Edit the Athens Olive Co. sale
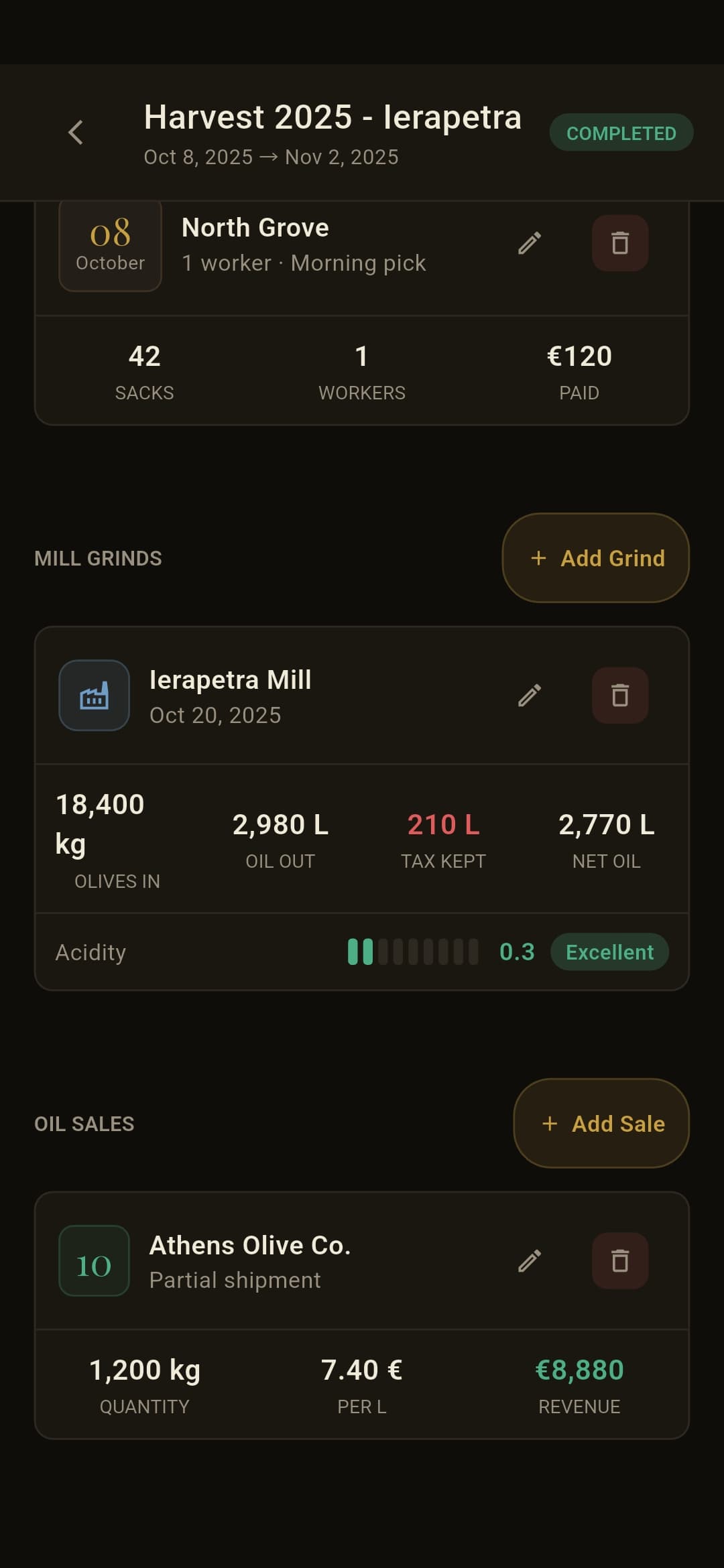Screen dimensions: 724x1568 click(530, 1261)
